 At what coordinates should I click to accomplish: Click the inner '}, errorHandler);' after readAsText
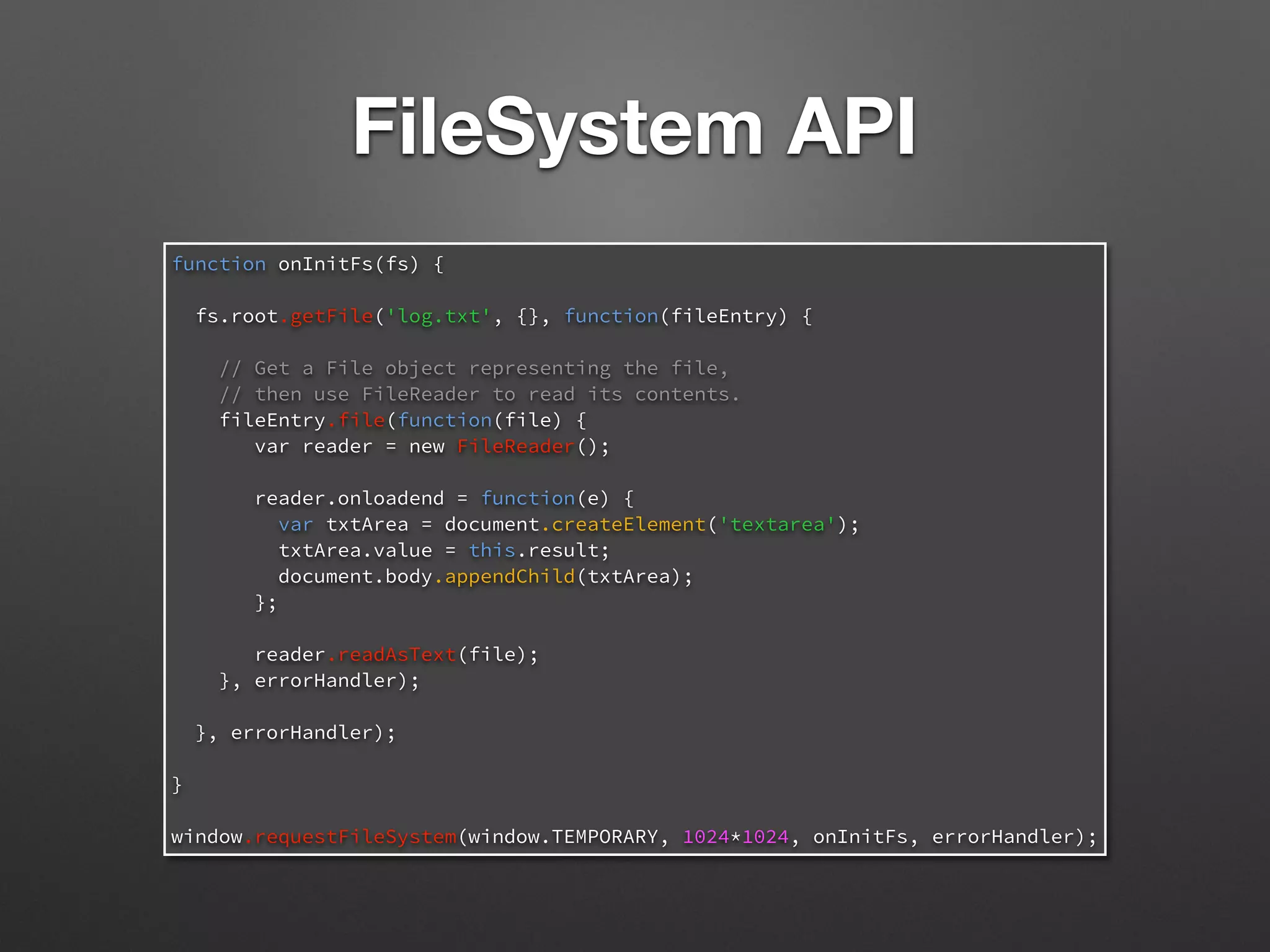tap(320, 681)
